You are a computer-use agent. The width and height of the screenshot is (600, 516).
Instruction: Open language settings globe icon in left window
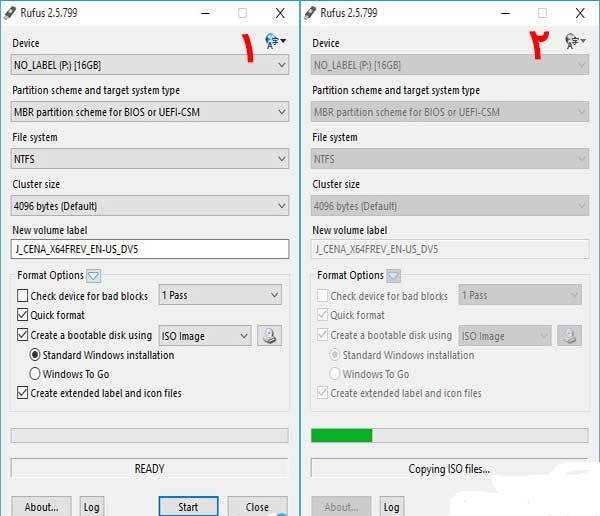click(275, 41)
